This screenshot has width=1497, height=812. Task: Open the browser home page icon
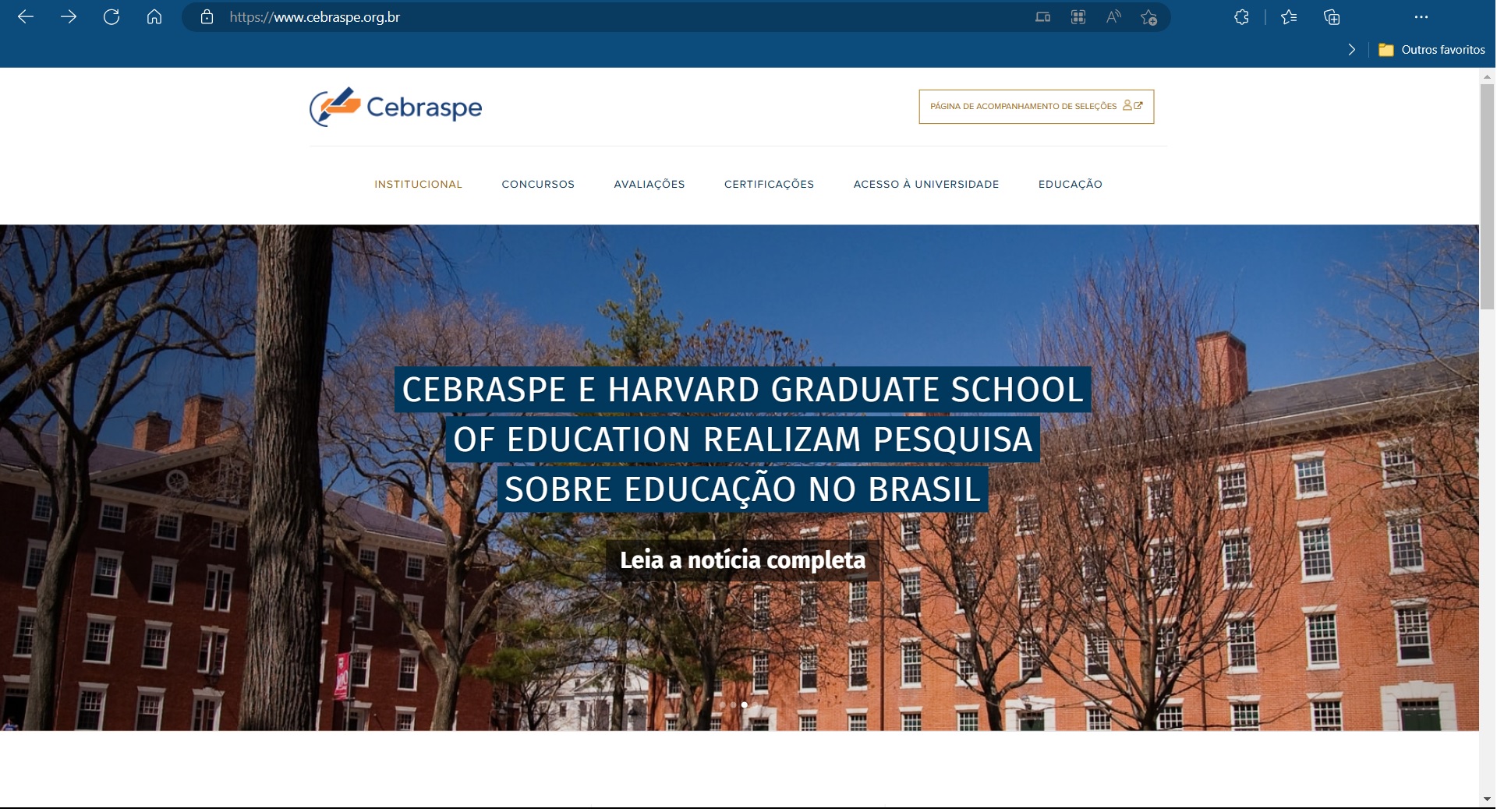pos(154,17)
